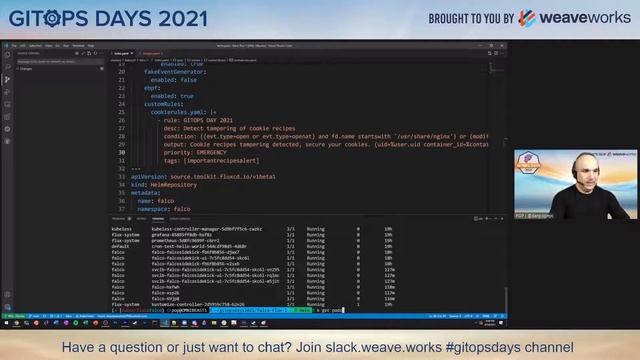The width and height of the screenshot is (640, 360).
Task: Click the commit message input field
Action: click(x=60, y=62)
